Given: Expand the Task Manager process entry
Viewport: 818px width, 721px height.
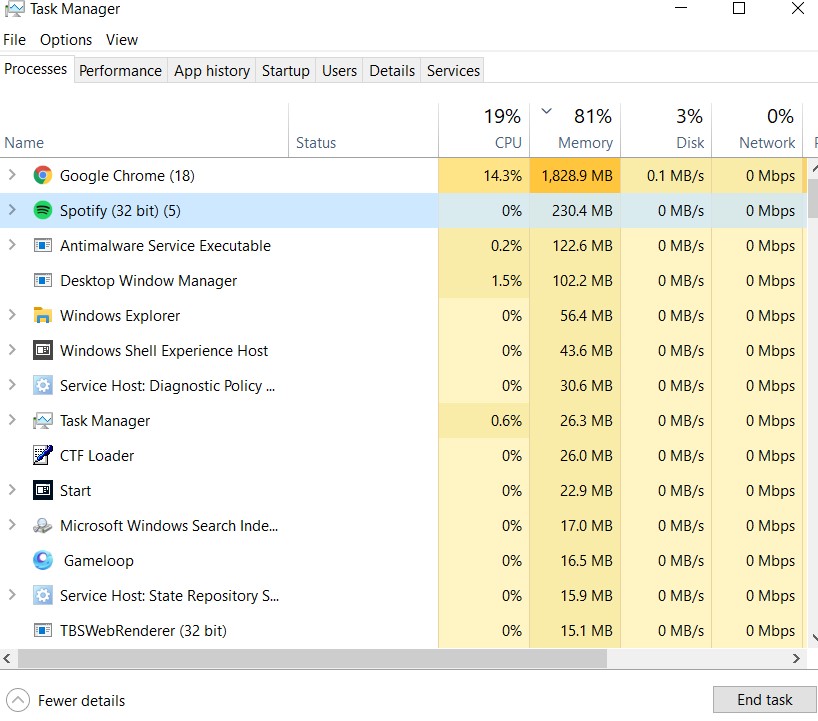Looking at the screenshot, I should click(12, 419).
